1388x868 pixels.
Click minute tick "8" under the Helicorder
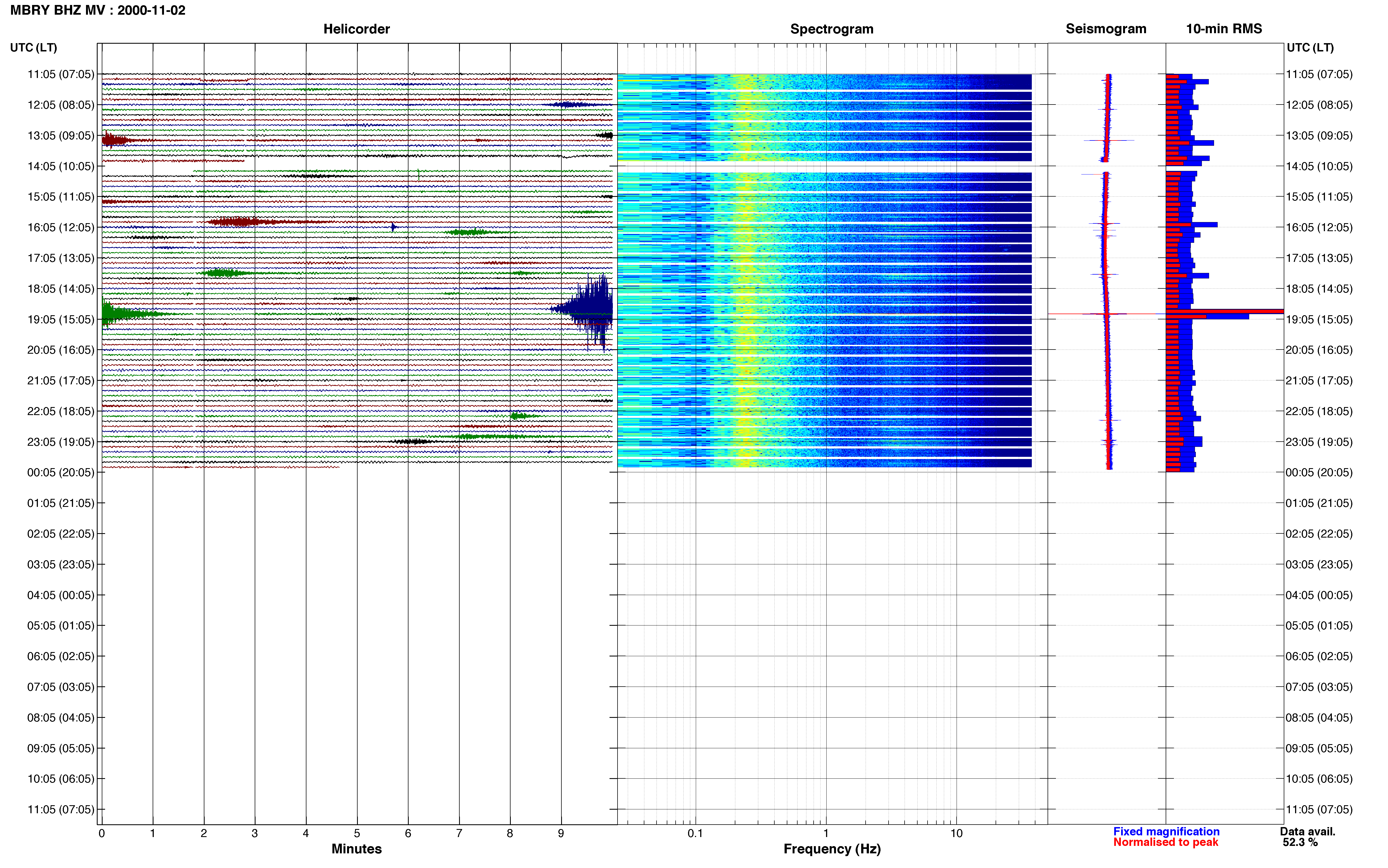click(x=510, y=833)
